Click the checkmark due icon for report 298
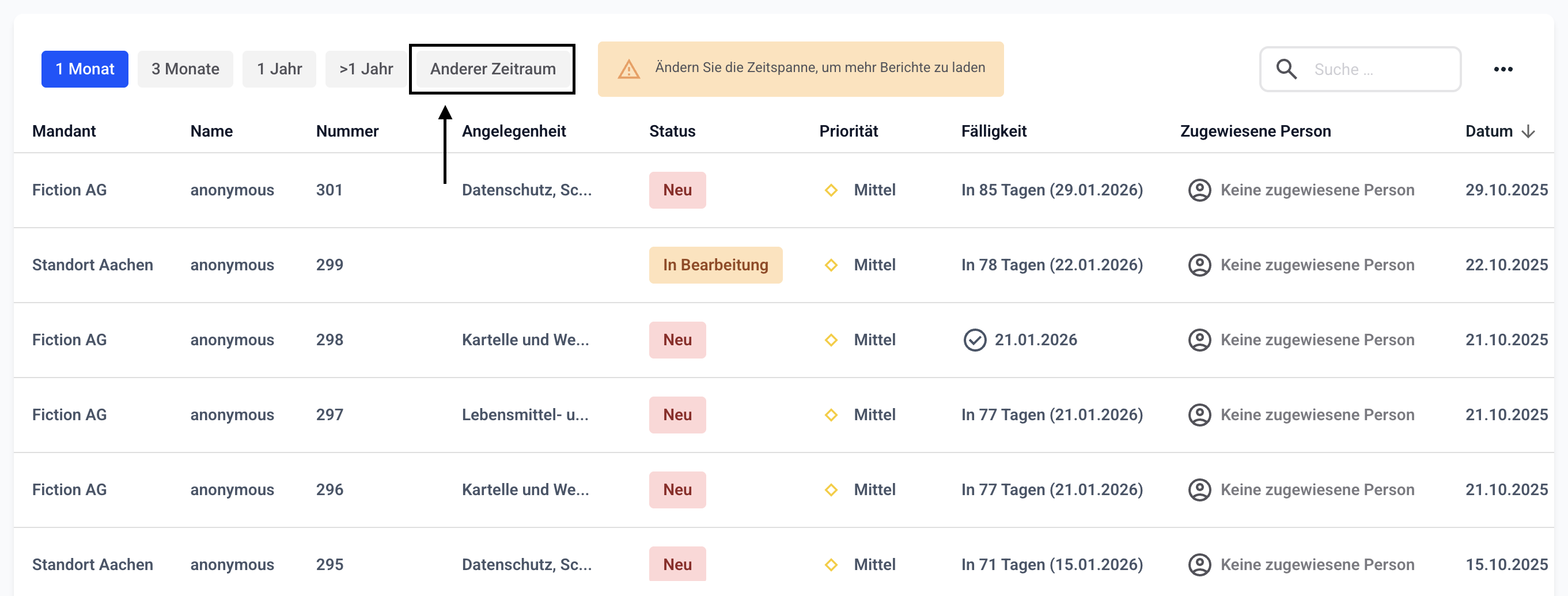Viewport: 1568px width, 596px height. [975, 340]
